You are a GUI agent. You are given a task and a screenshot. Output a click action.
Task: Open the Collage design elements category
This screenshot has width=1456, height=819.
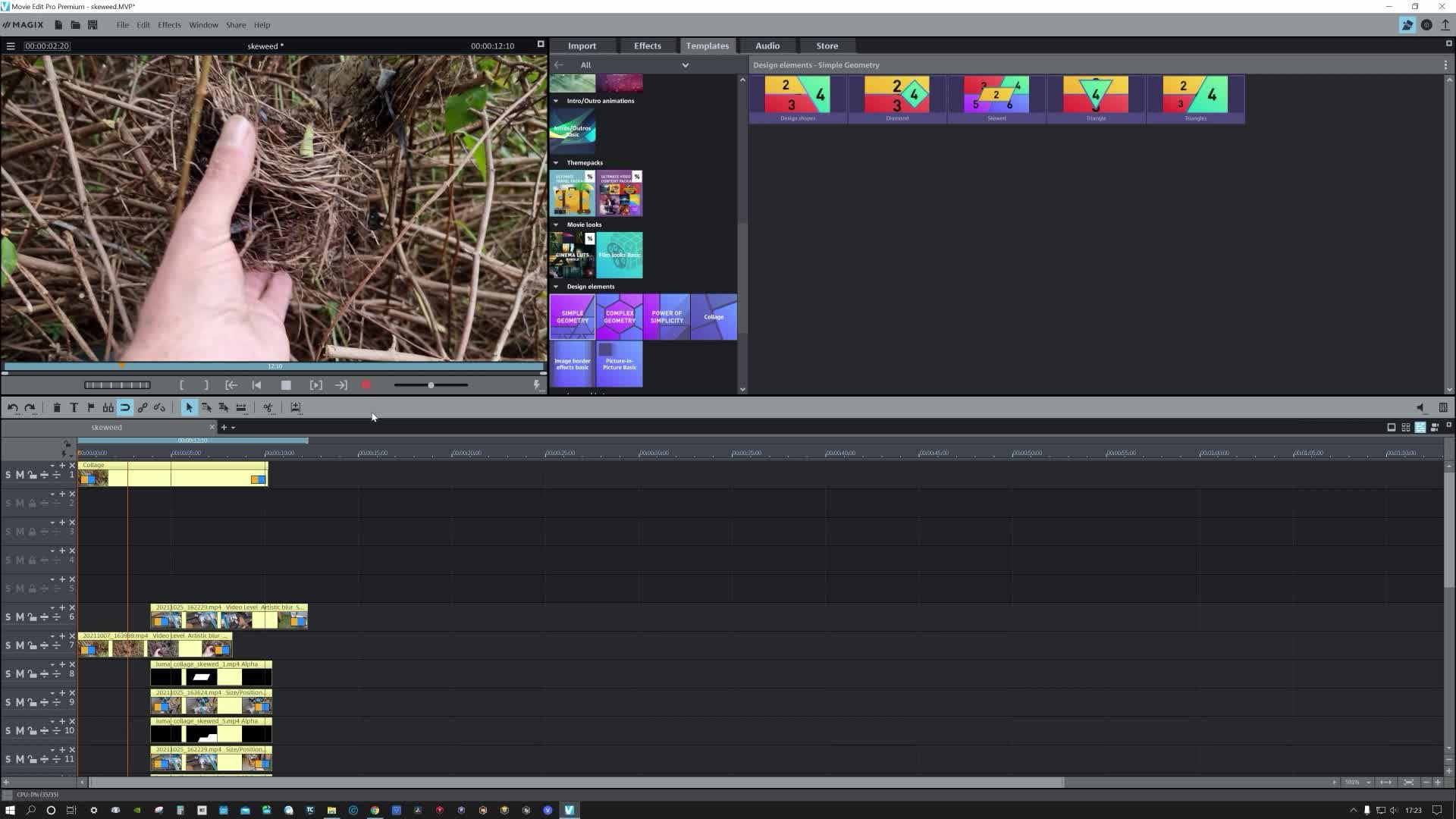714,317
